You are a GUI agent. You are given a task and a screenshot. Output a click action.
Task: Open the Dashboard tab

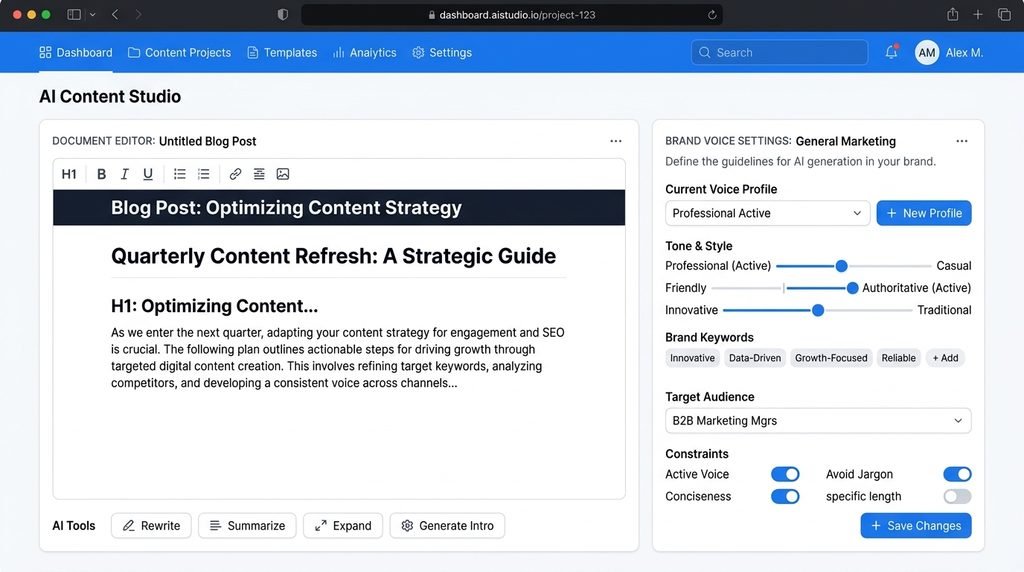coord(76,52)
